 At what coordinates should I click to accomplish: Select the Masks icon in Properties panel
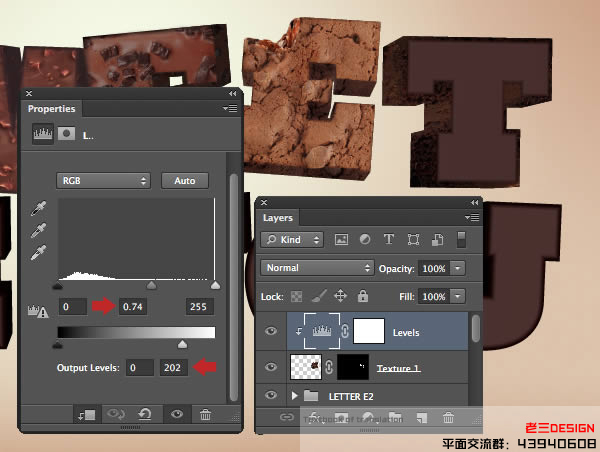[66, 134]
